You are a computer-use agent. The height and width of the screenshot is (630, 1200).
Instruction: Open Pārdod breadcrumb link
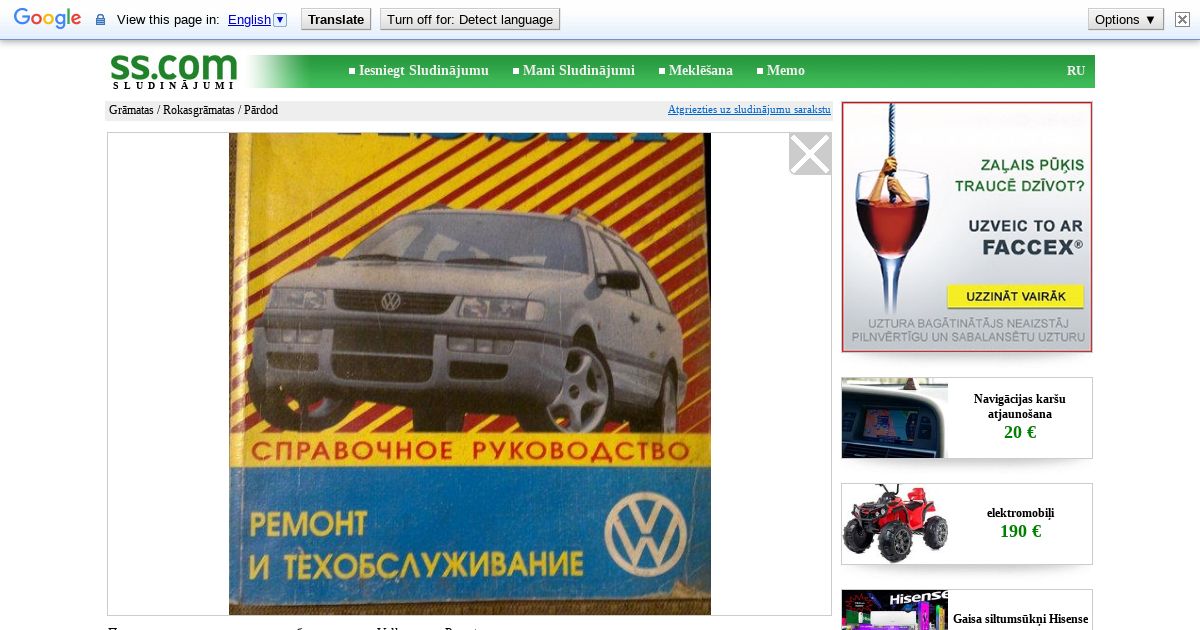click(x=261, y=110)
